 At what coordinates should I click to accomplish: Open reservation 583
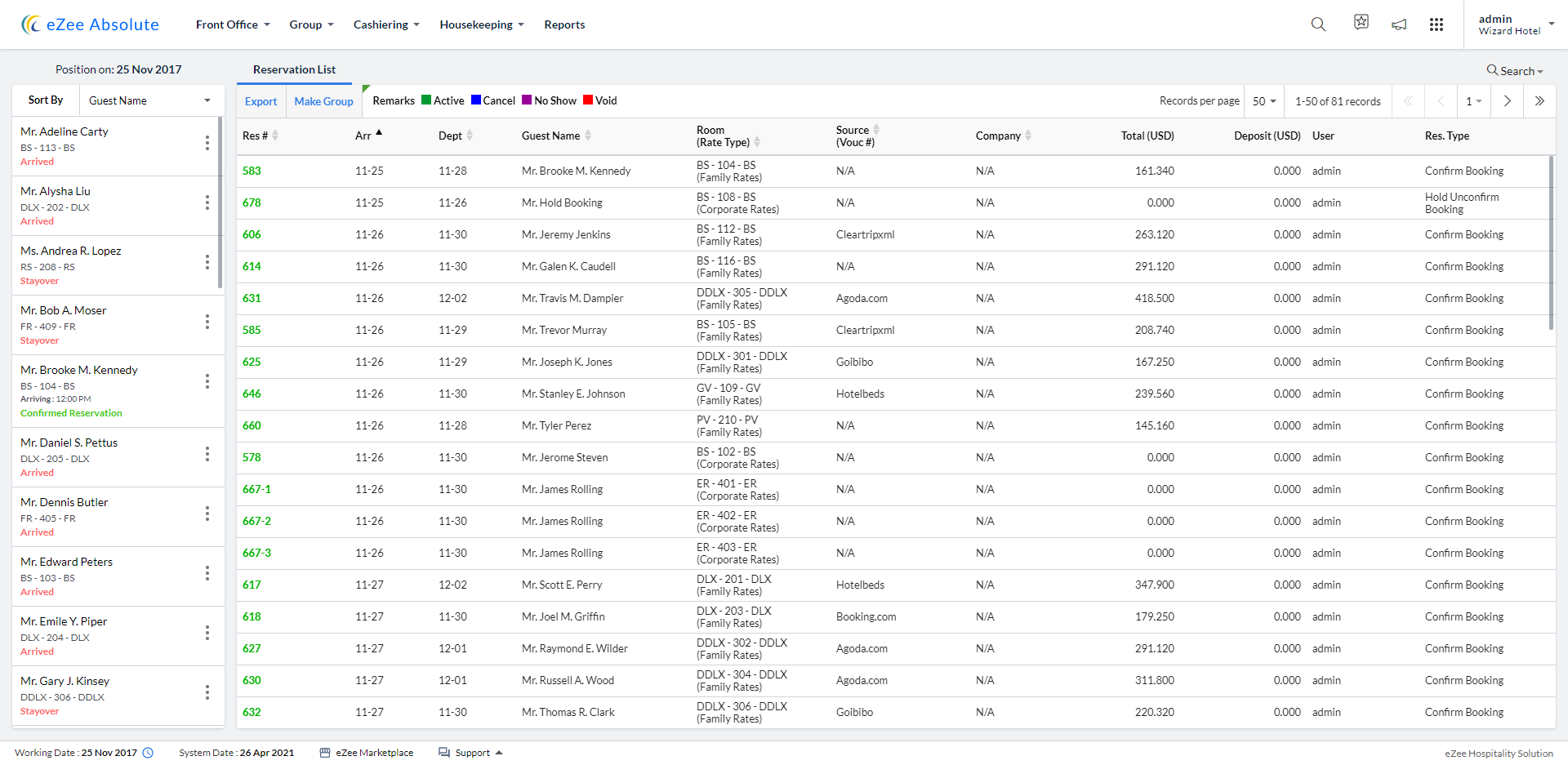click(252, 171)
